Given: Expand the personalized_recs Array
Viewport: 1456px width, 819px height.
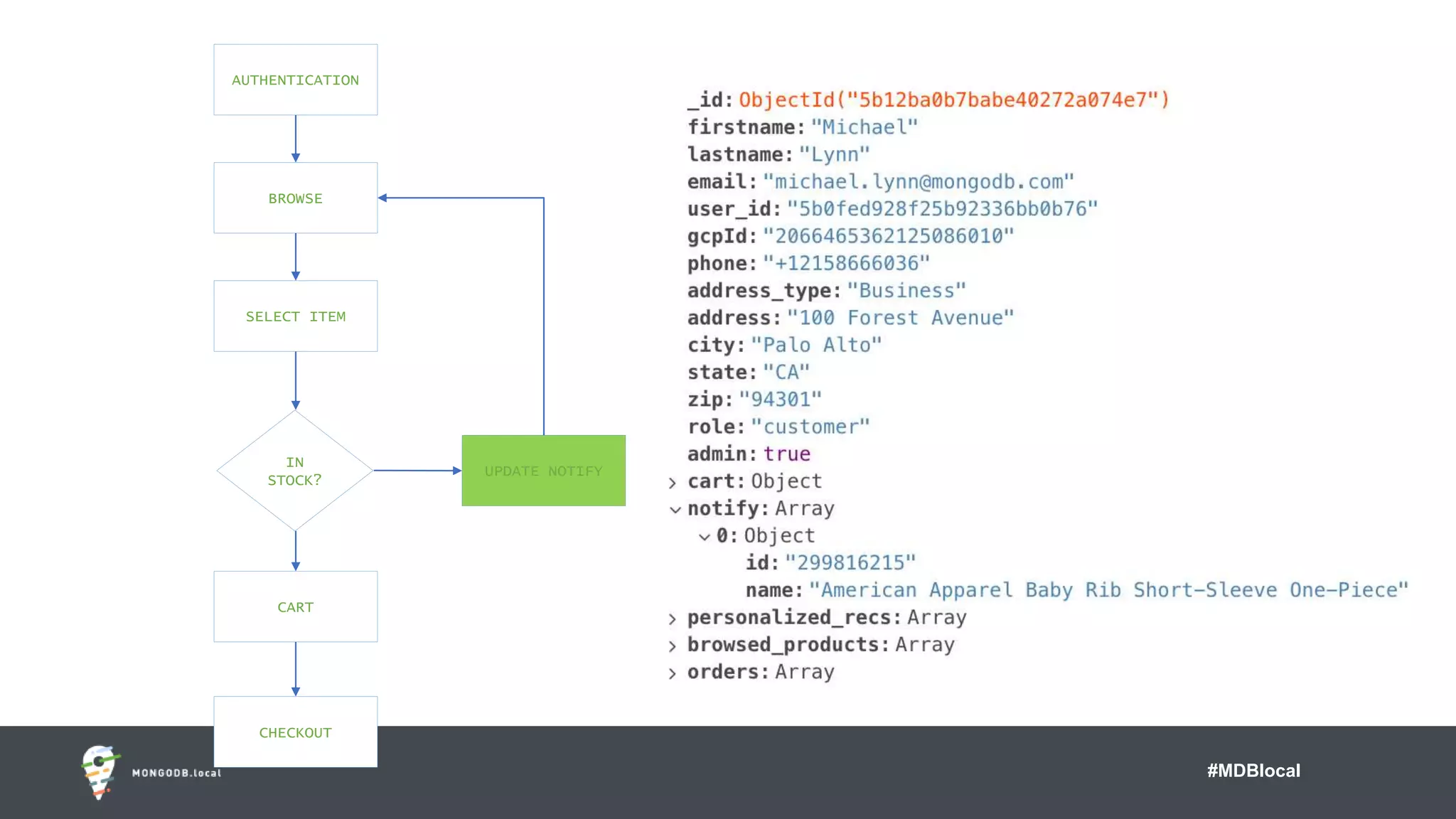Looking at the screenshot, I should (x=673, y=619).
